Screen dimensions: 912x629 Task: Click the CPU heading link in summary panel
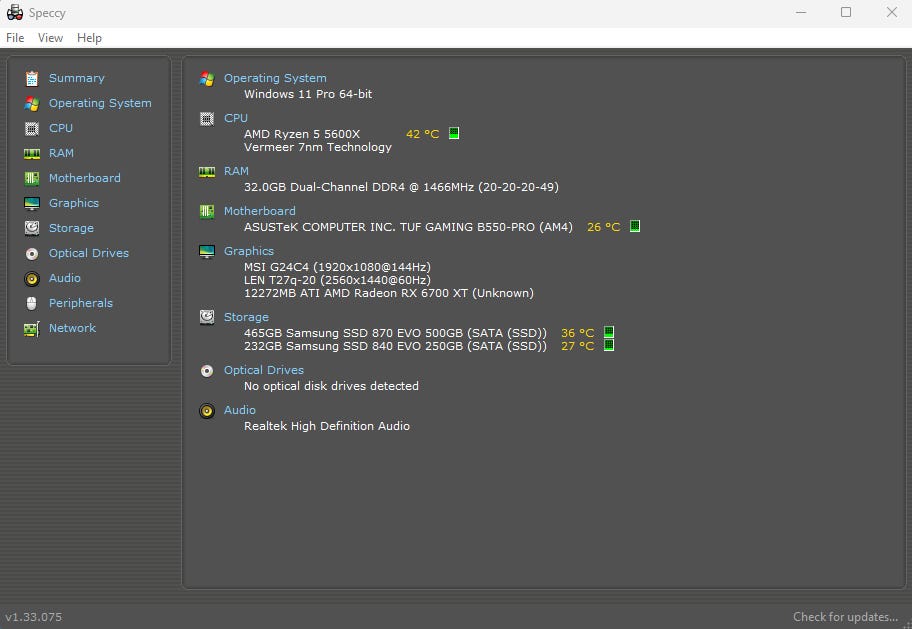[x=236, y=118]
